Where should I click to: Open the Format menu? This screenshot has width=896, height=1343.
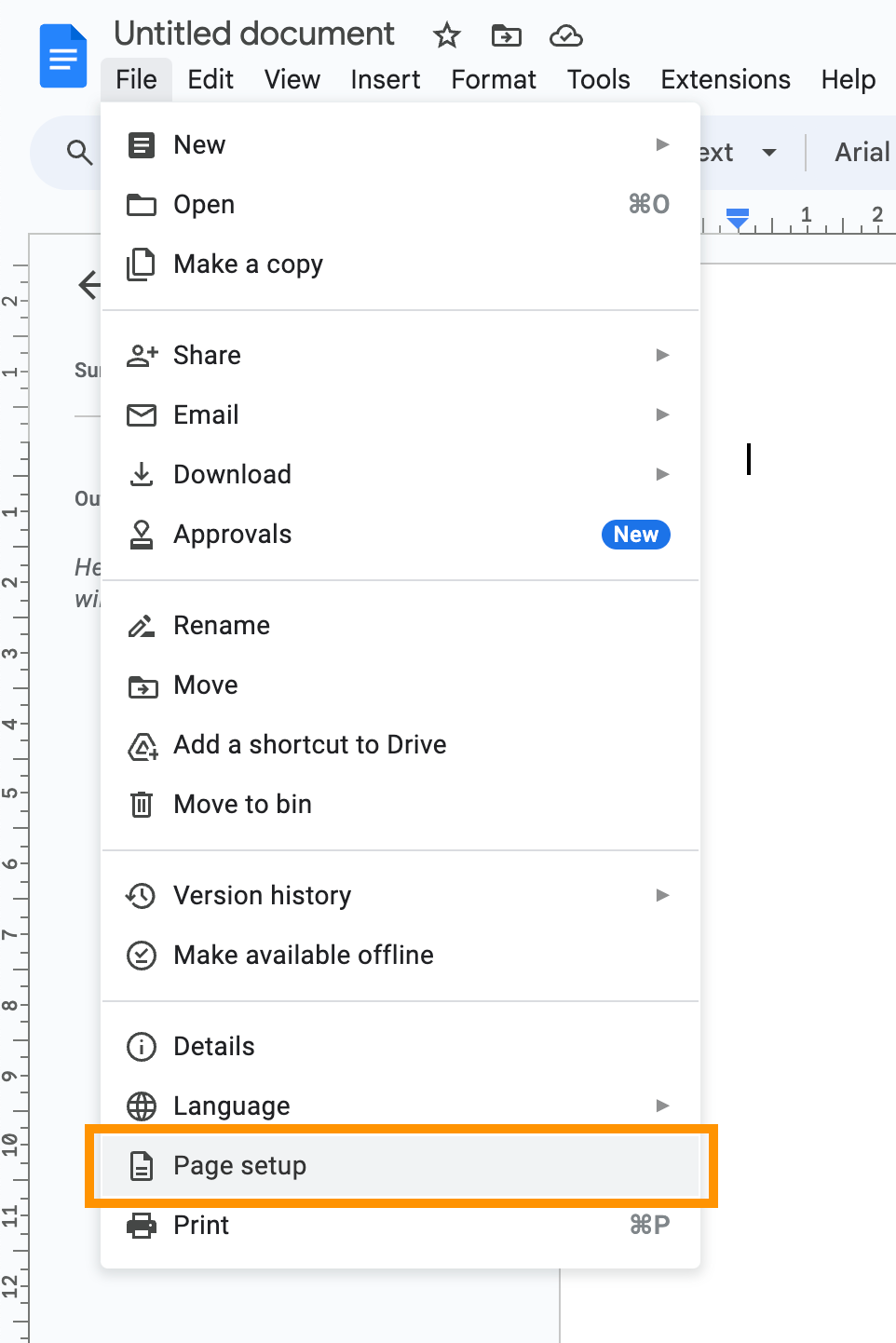coord(494,79)
